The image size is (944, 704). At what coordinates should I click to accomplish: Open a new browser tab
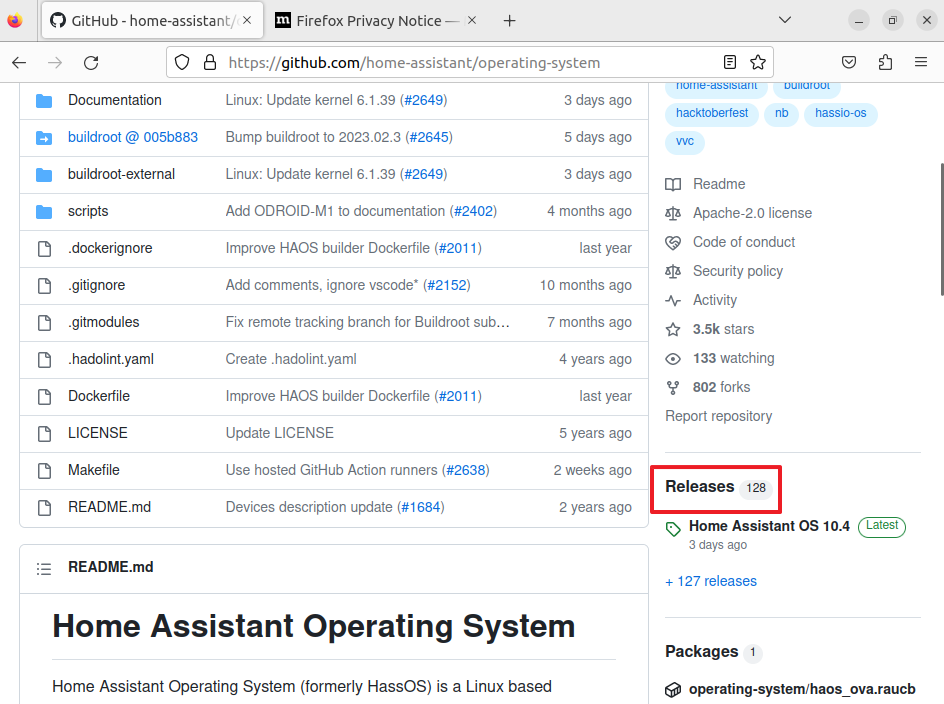[x=509, y=20]
